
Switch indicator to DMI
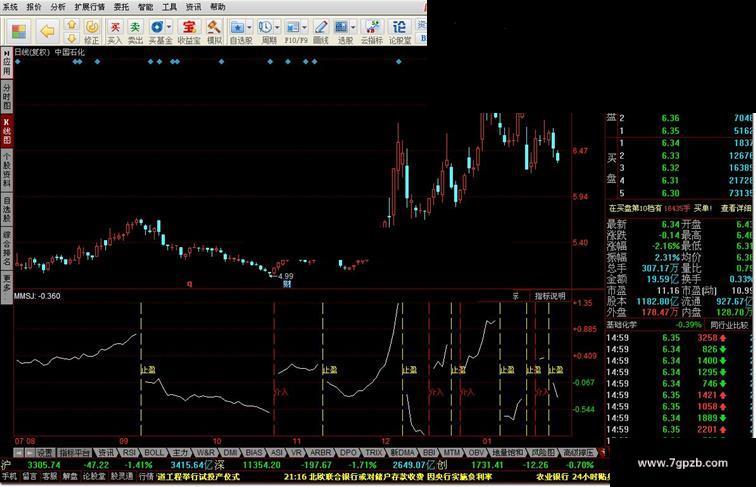(230, 452)
